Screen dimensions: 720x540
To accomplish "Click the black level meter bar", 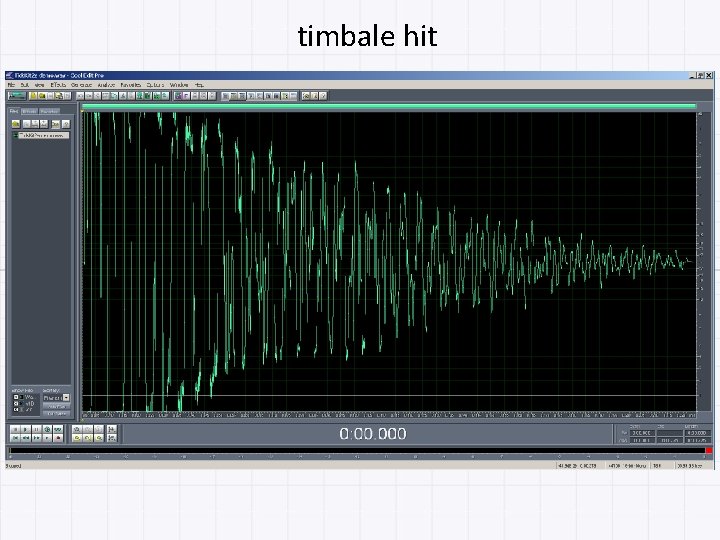I will click(357, 451).
